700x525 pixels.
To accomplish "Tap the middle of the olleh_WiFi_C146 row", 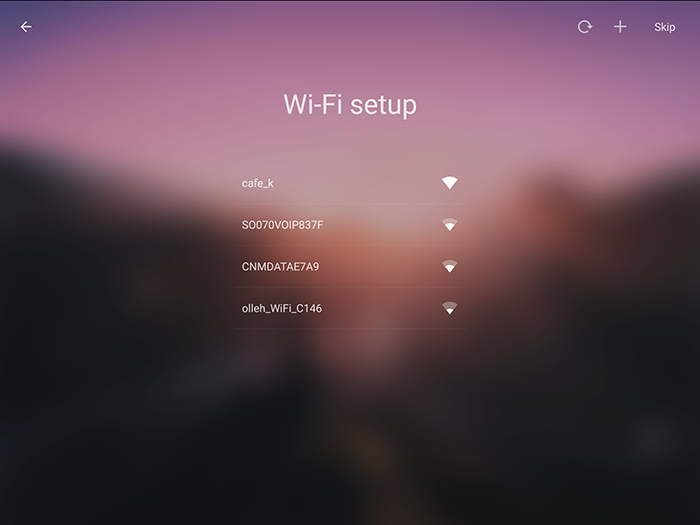I will [350, 308].
